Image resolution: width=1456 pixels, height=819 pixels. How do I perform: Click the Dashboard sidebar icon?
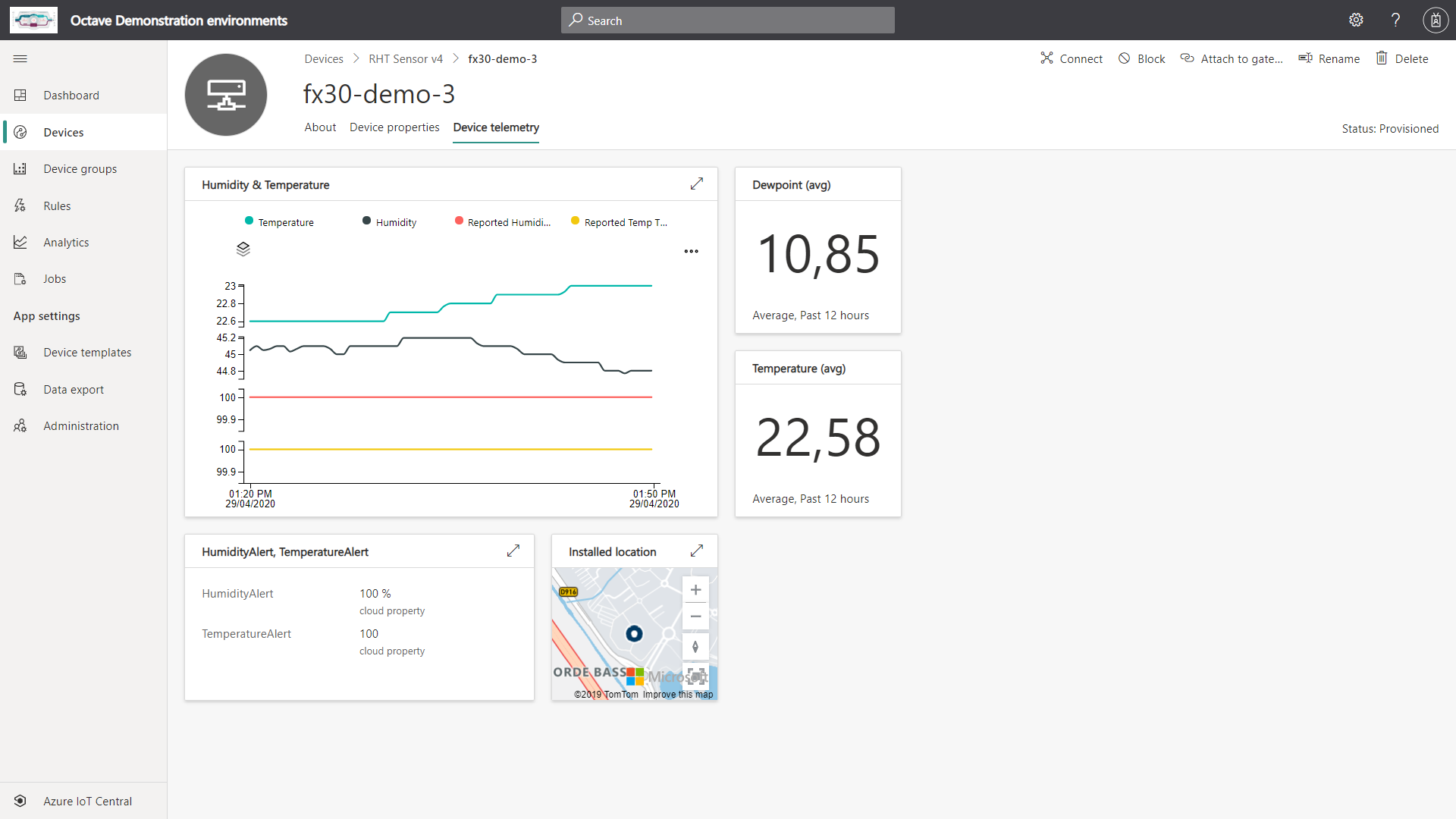[x=20, y=96]
